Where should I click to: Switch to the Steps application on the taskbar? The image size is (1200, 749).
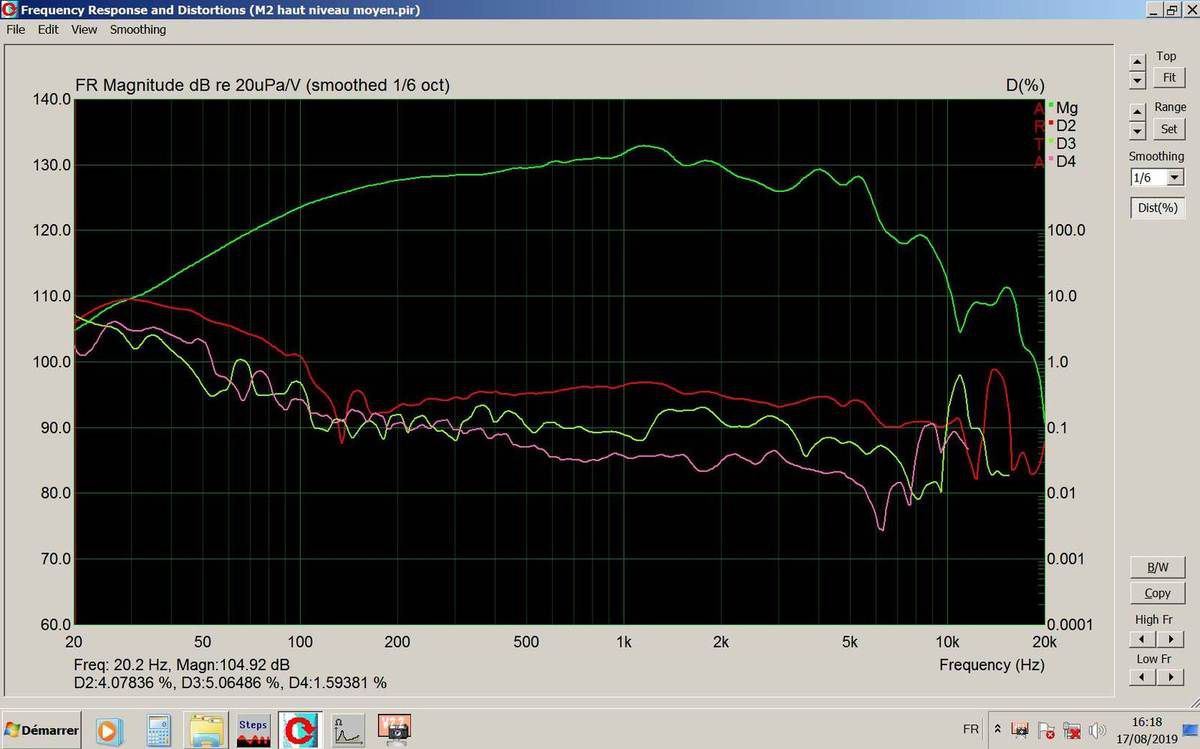click(x=253, y=730)
